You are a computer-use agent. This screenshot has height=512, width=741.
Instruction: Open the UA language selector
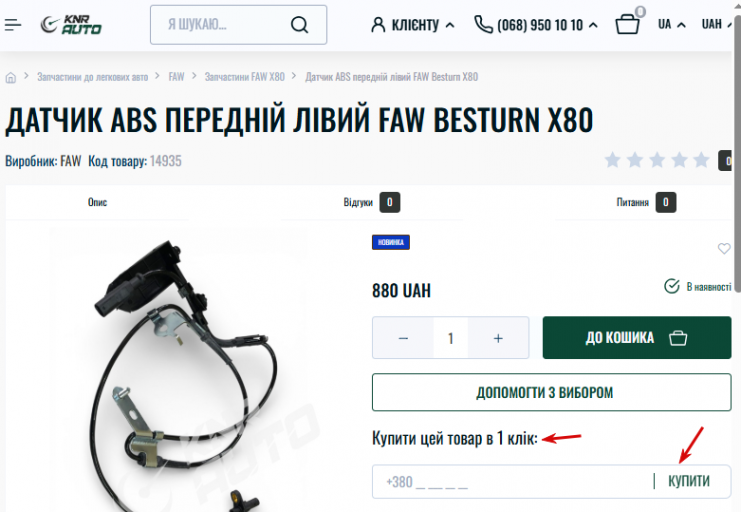coord(672,24)
